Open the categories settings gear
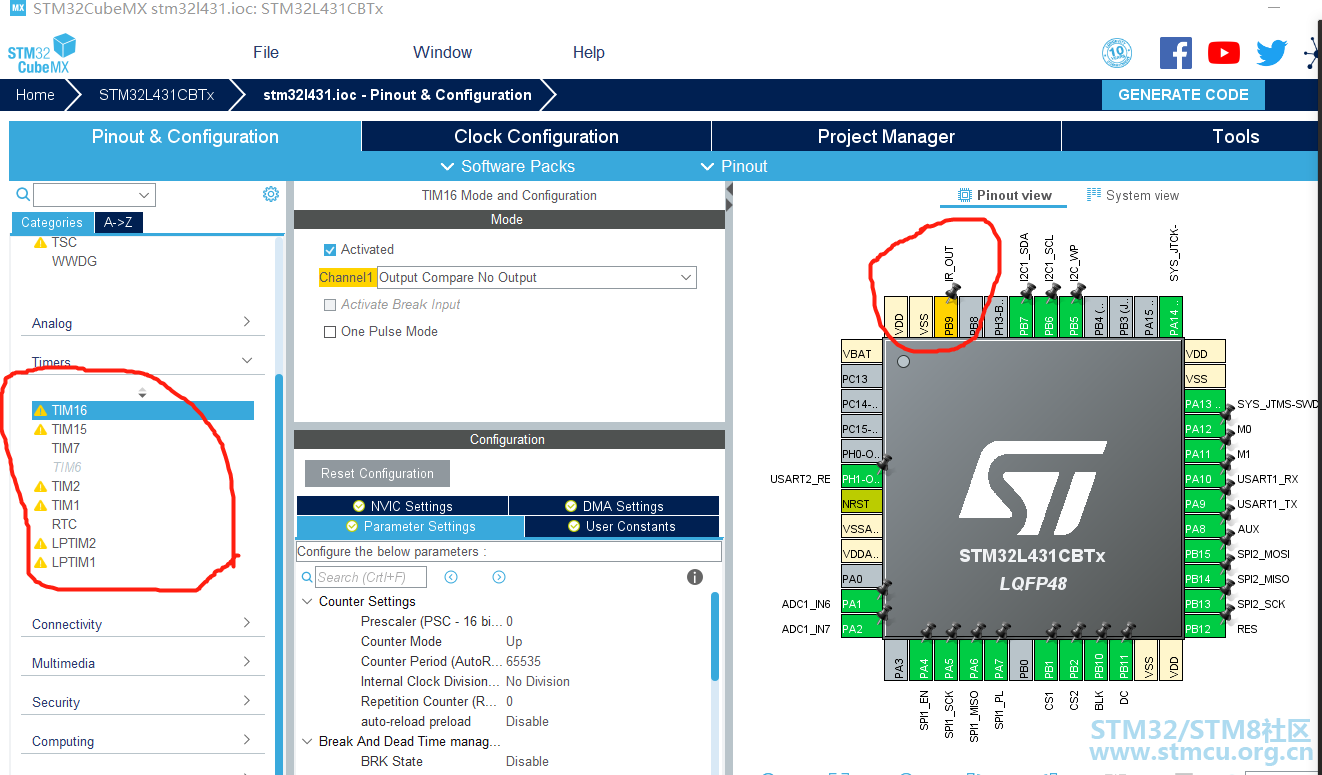The height and width of the screenshot is (775, 1322). tap(271, 194)
